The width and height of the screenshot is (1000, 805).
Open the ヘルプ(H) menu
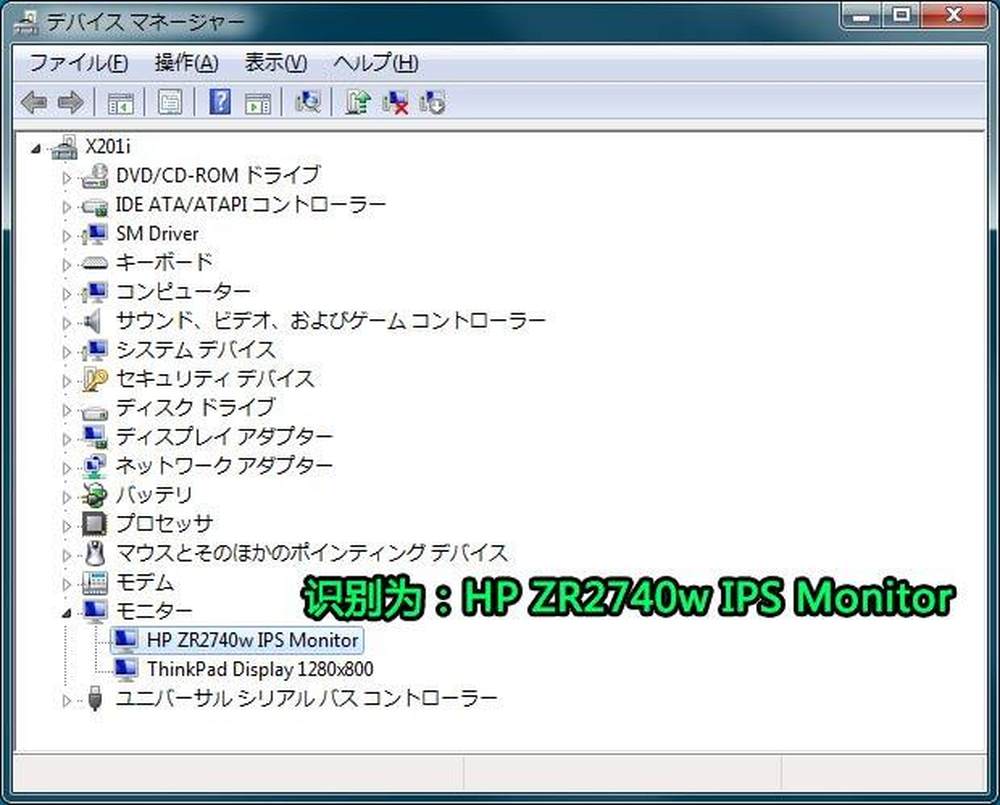[x=376, y=63]
